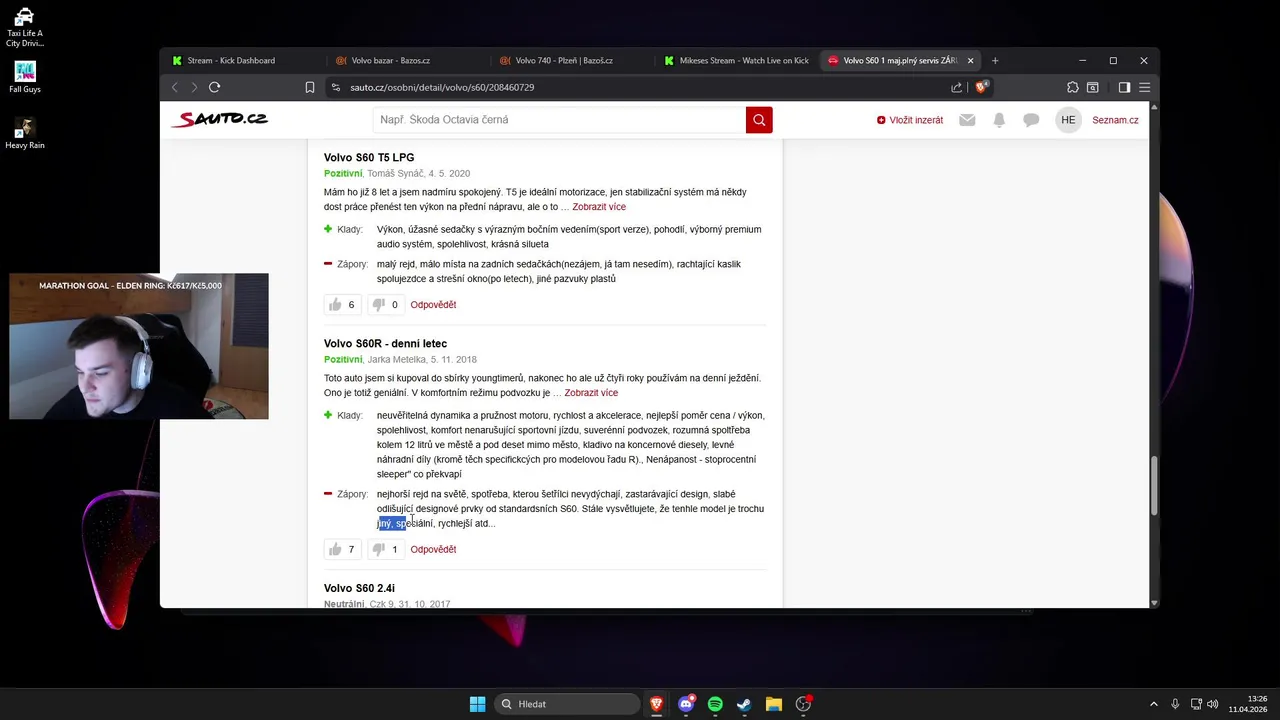Thumbs up the Volvo S60R denní letec review
Image resolution: width=1280 pixels, height=720 pixels.
pyautogui.click(x=343, y=549)
